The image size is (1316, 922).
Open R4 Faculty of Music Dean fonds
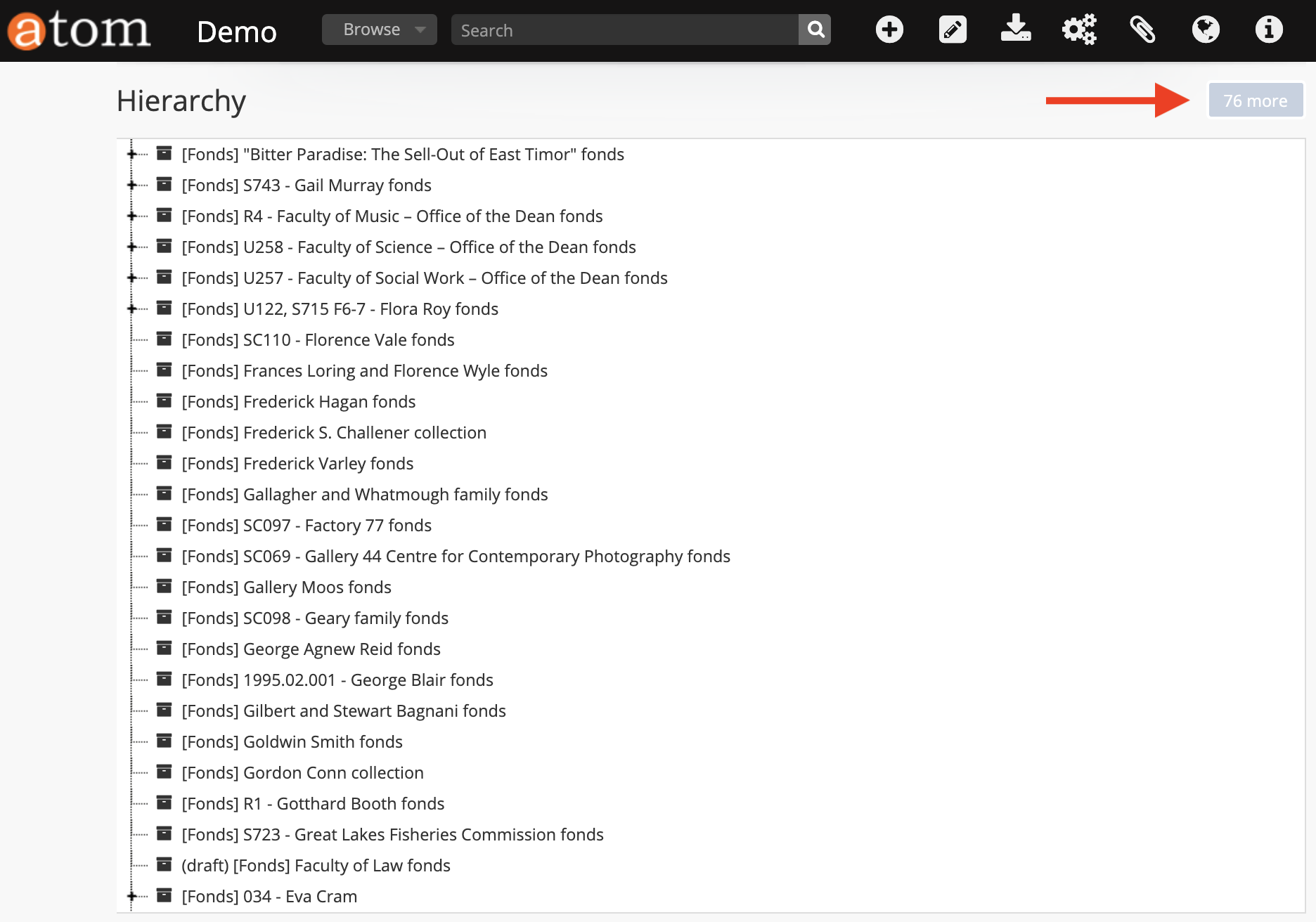pyautogui.click(x=392, y=216)
